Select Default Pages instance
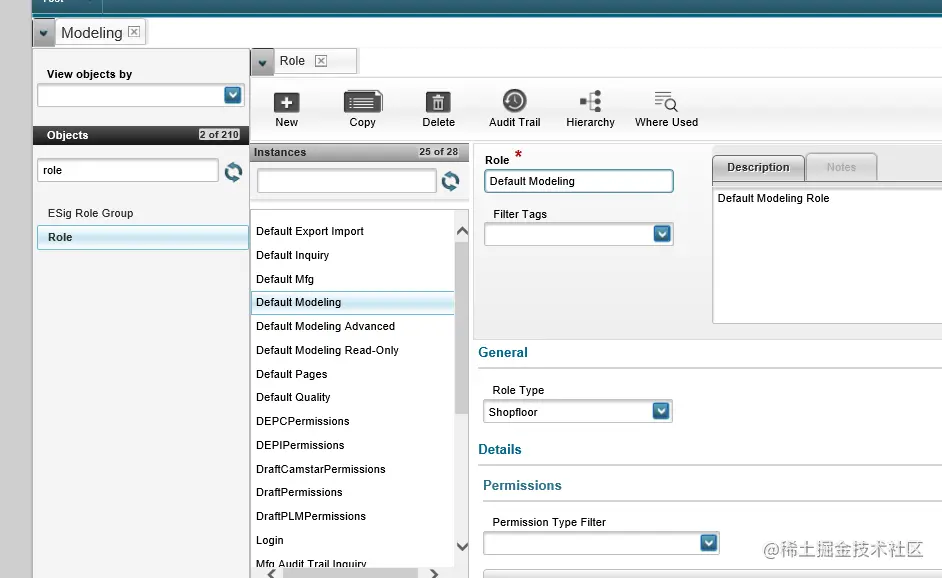 tap(292, 374)
